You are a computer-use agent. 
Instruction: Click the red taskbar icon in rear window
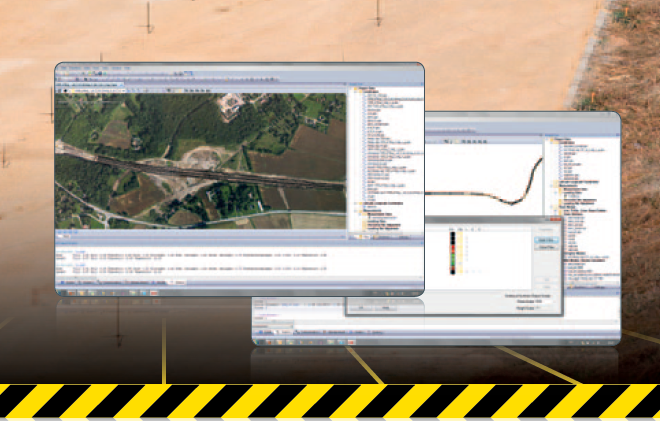click(351, 342)
